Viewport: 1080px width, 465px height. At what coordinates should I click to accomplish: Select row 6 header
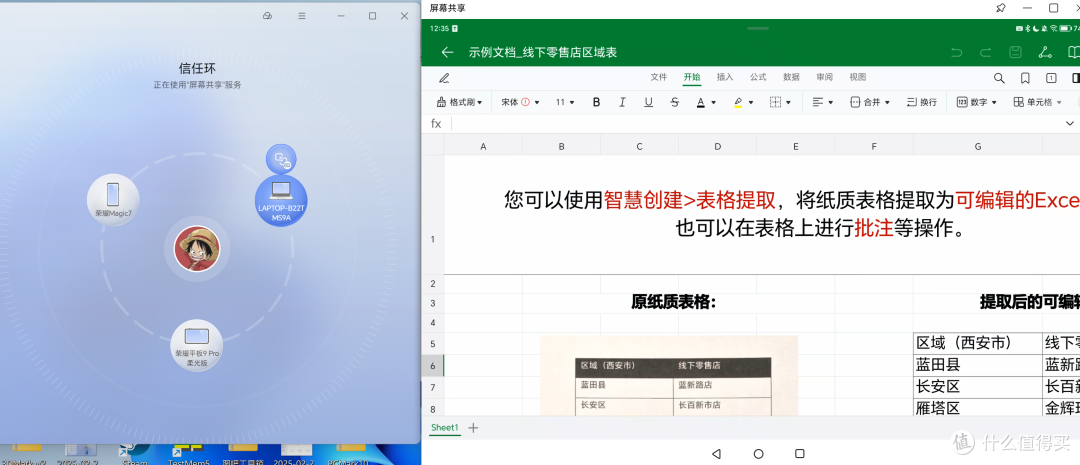tap(433, 366)
